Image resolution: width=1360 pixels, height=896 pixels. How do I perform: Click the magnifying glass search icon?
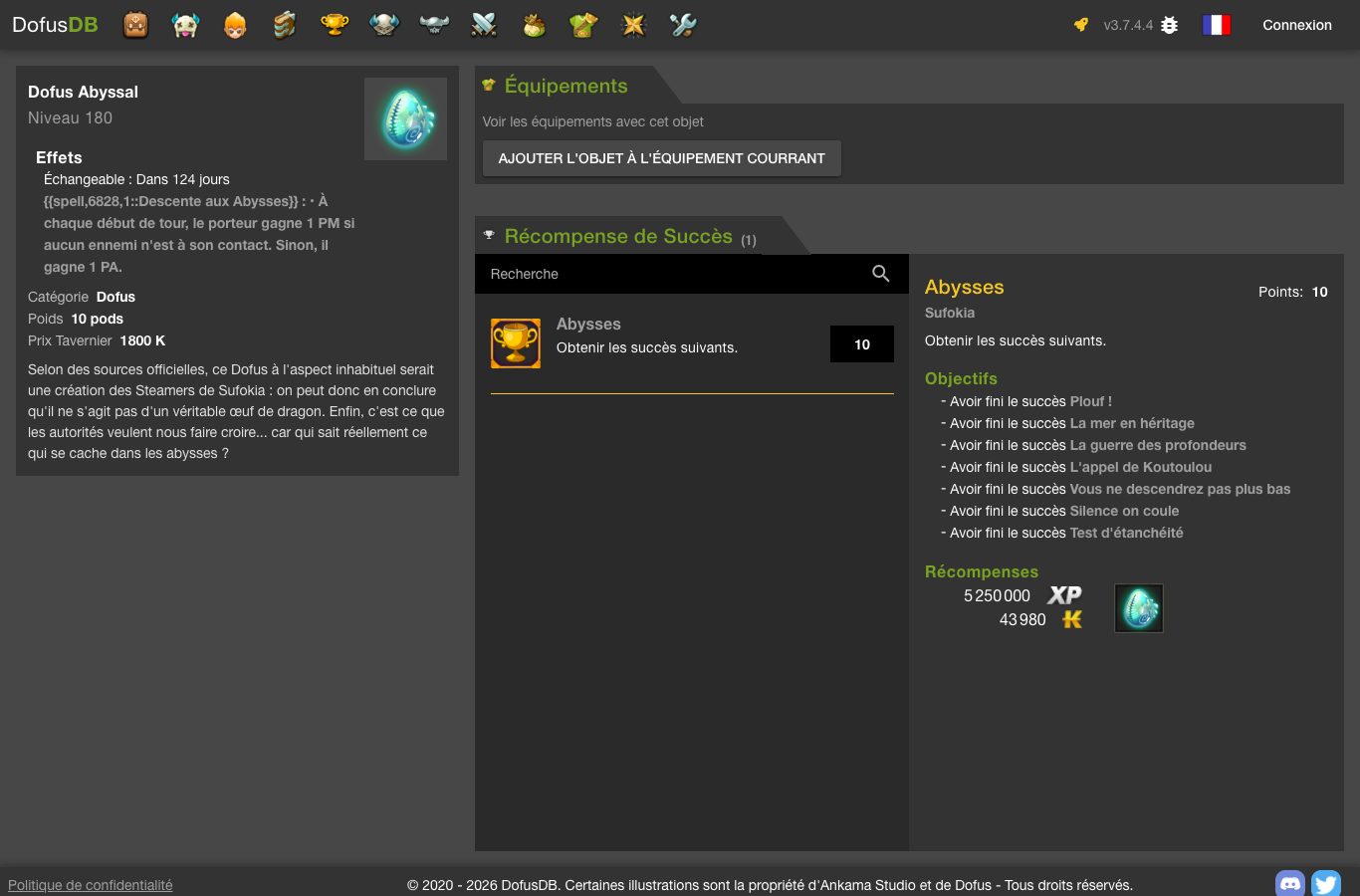(x=881, y=274)
